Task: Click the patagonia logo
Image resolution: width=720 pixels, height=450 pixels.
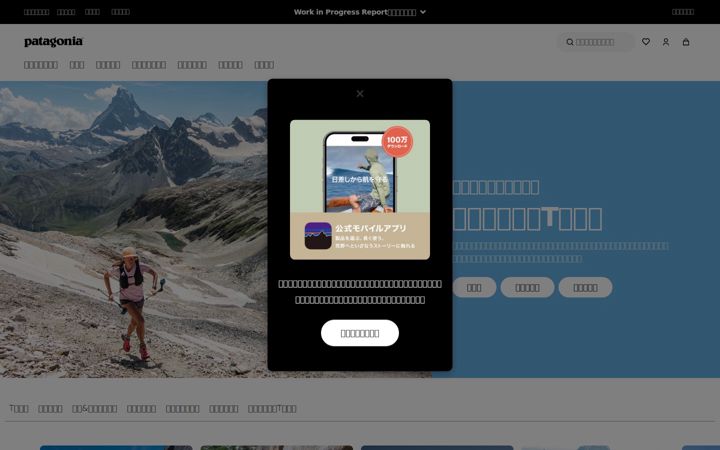Action: [x=53, y=42]
